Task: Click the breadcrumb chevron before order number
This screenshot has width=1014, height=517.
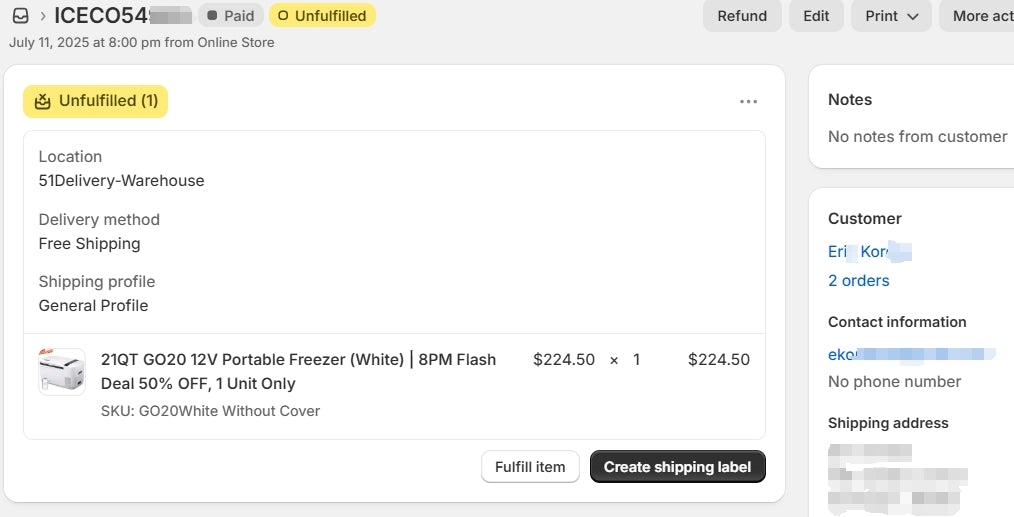Action: (x=43, y=16)
